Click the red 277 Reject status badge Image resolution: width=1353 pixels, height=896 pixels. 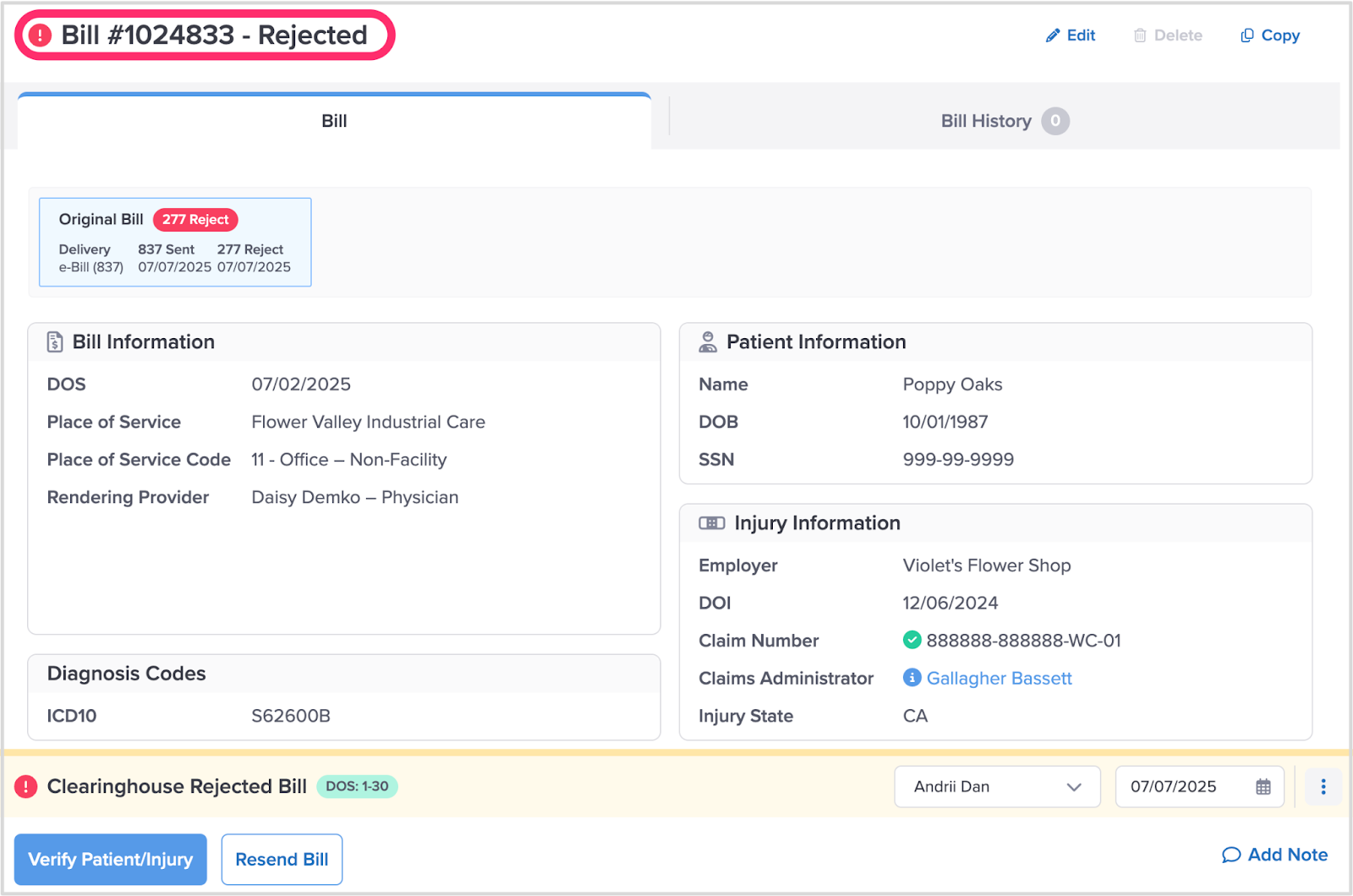[x=195, y=220]
